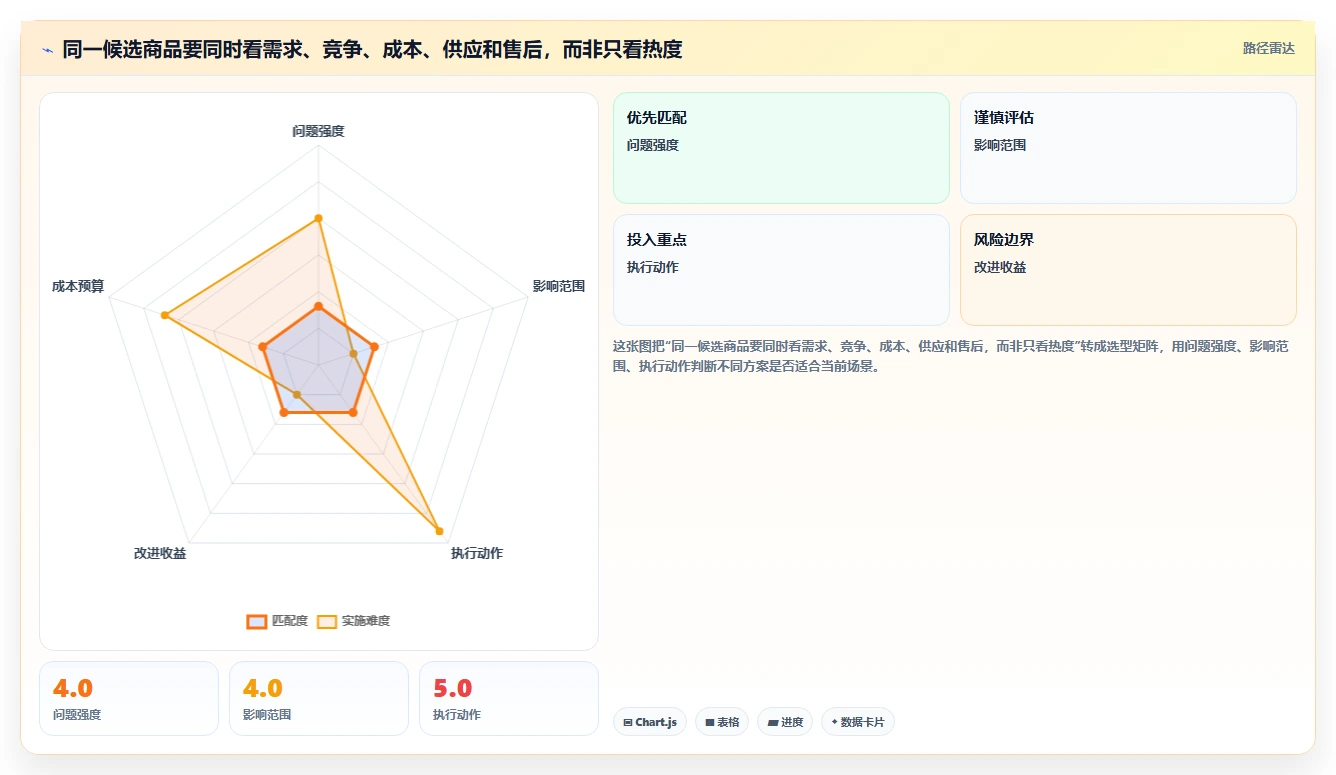Open the Chart.js tag
The image size is (1336, 775).
coord(650,722)
